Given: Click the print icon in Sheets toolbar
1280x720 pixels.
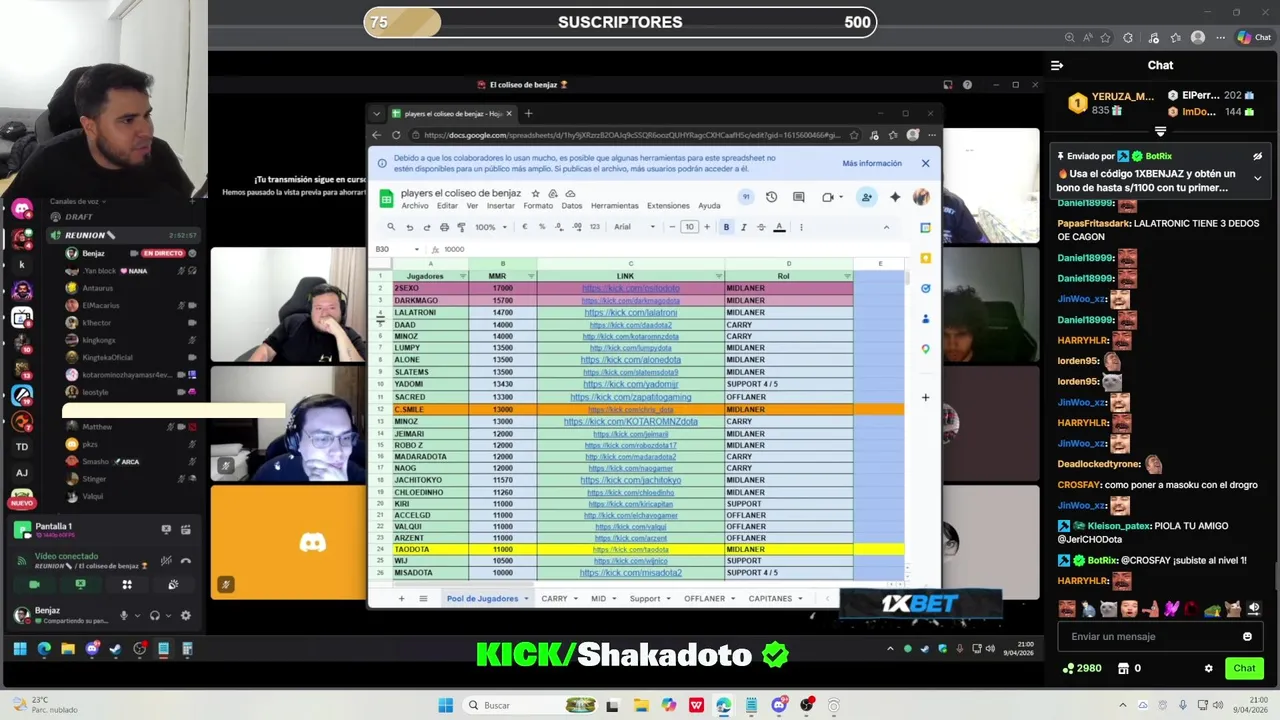Looking at the screenshot, I should [444, 227].
